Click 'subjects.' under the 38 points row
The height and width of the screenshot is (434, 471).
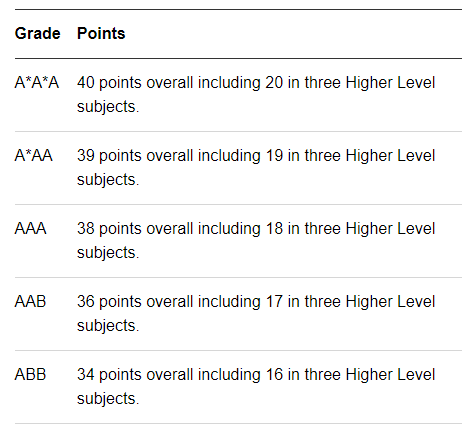(108, 253)
